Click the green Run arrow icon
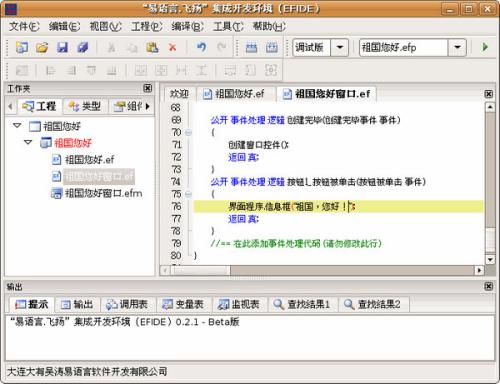 (x=485, y=47)
